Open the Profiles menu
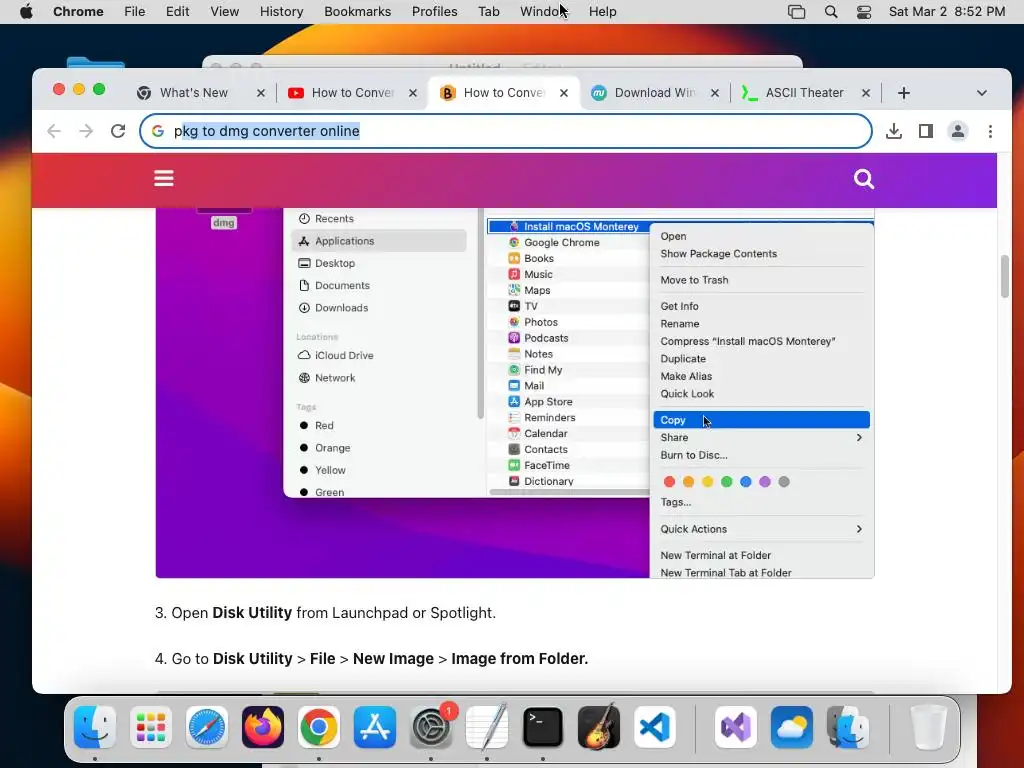1024x768 pixels. 434,12
